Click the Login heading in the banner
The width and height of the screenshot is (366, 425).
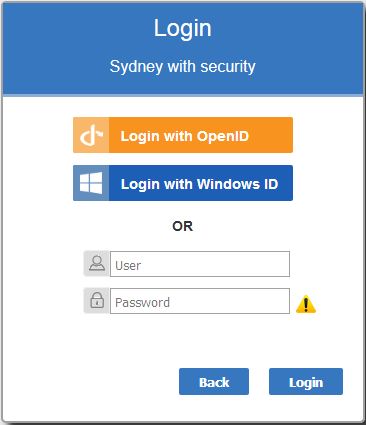(x=183, y=28)
